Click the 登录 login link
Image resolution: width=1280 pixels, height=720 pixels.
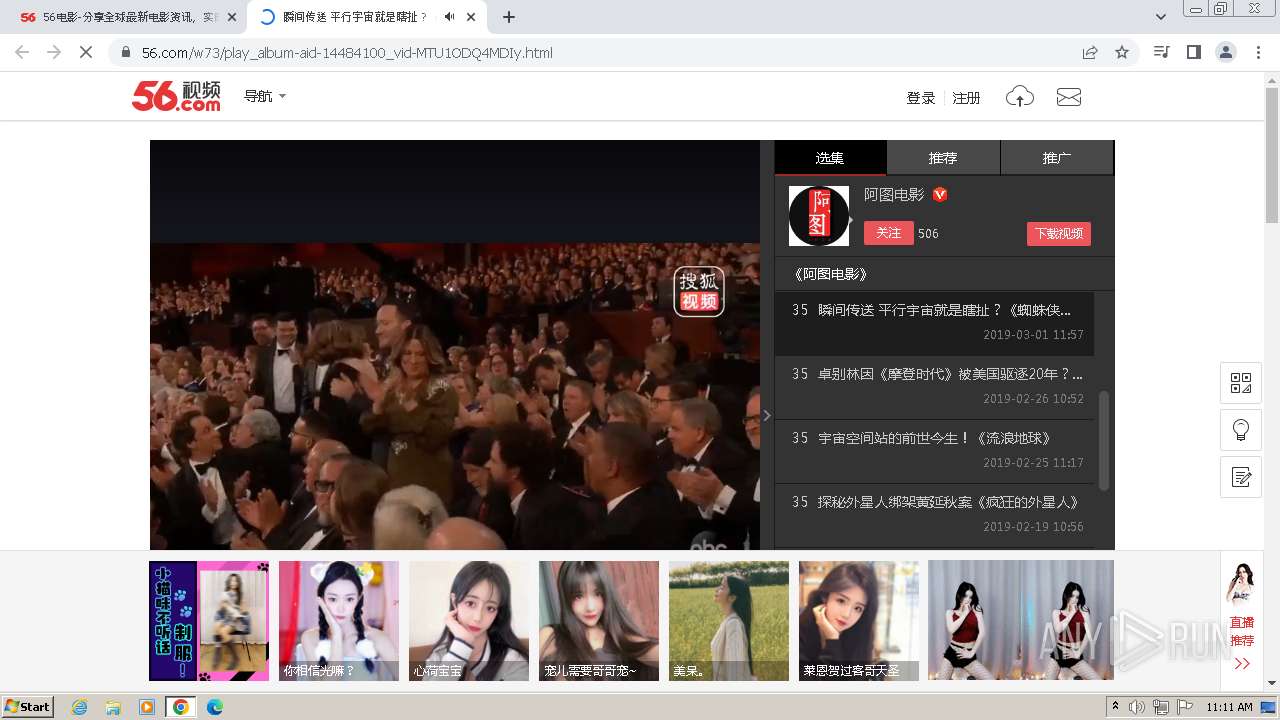pos(921,98)
